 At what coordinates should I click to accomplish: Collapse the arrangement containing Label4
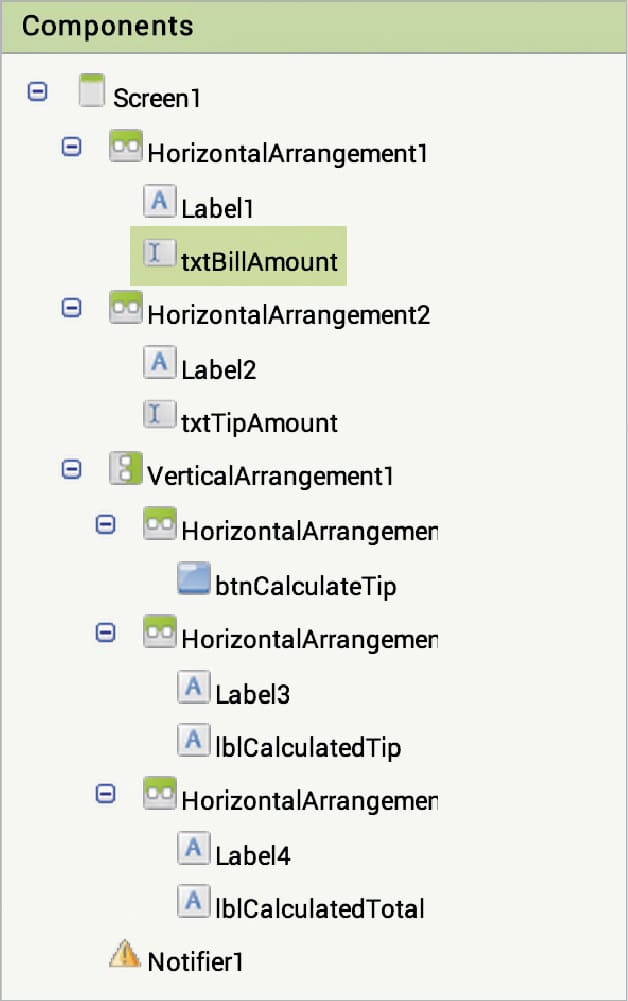(x=105, y=793)
